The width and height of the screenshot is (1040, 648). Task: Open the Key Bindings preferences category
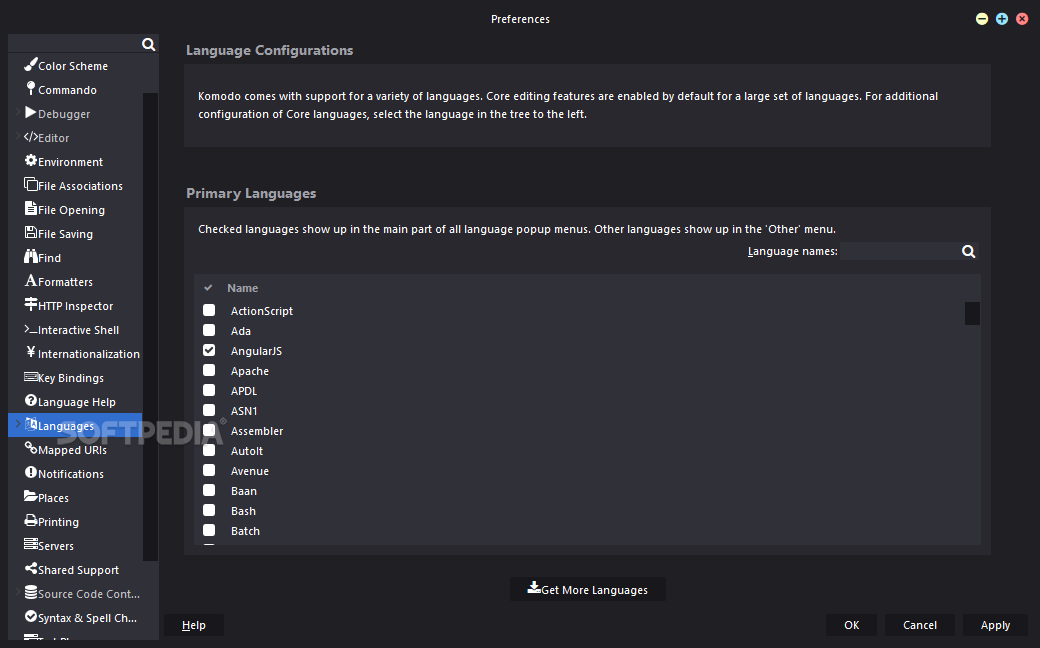coord(75,377)
